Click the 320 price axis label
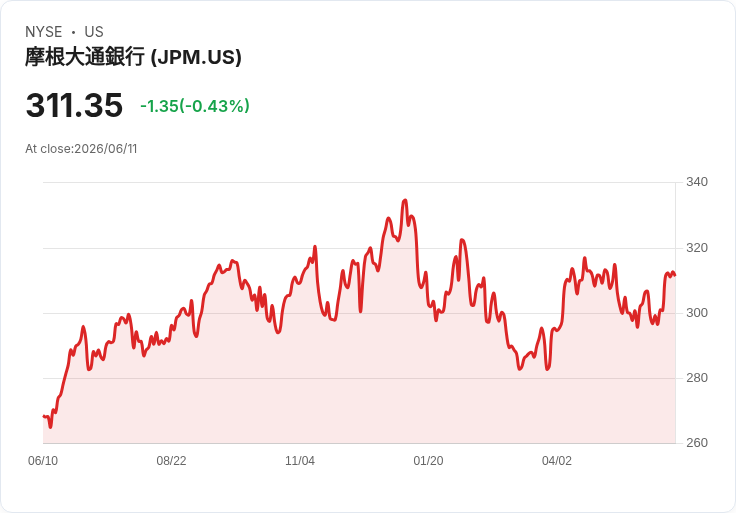This screenshot has width=736, height=513. coord(697,247)
